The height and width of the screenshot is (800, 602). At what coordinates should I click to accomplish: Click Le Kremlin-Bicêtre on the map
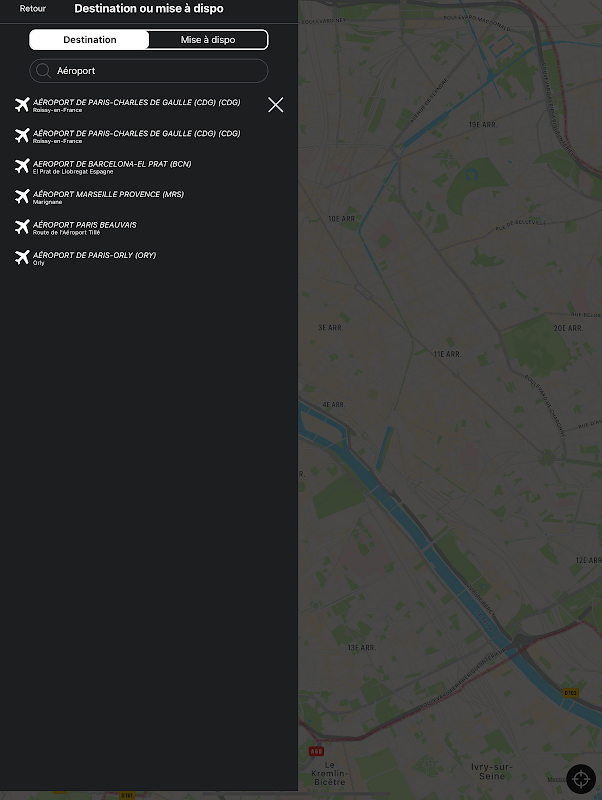[x=330, y=773]
